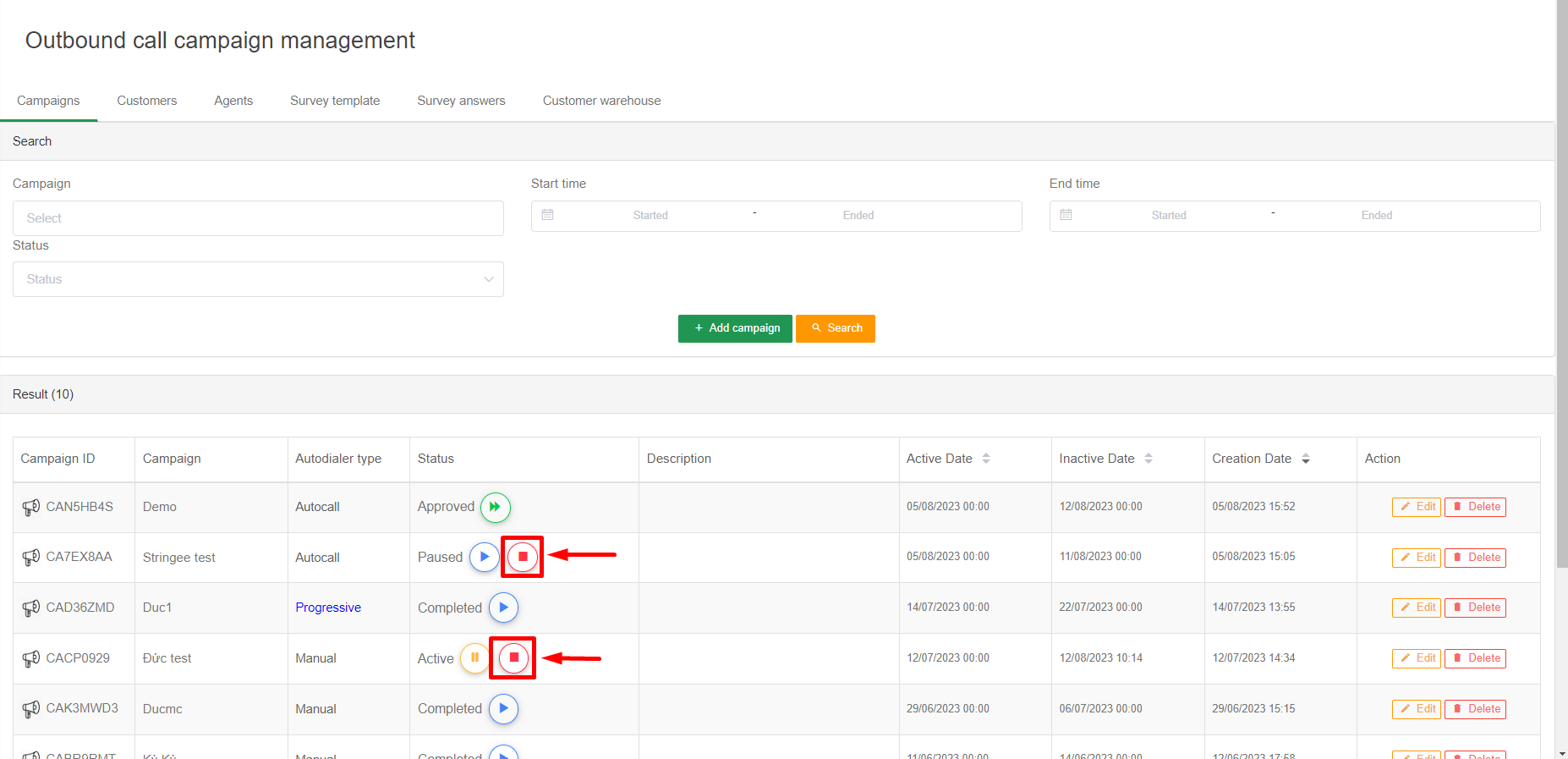Open the Survey template tab
The image size is (1568, 759).
point(335,101)
